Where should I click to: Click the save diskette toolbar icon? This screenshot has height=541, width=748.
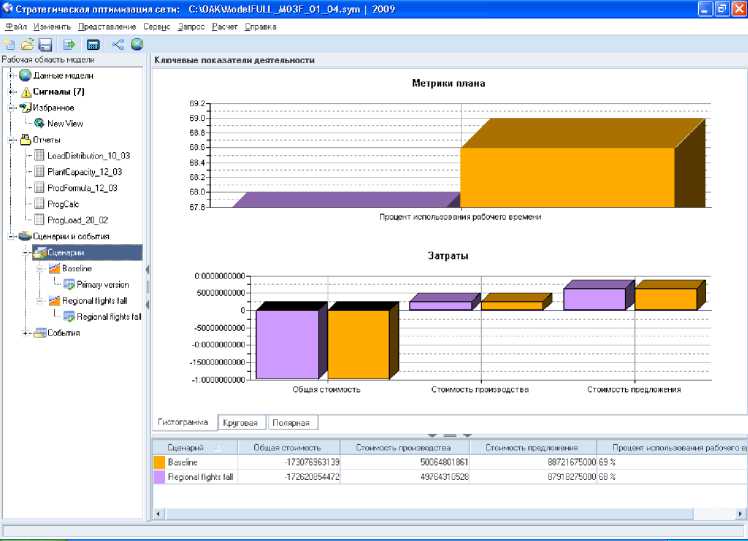45,45
